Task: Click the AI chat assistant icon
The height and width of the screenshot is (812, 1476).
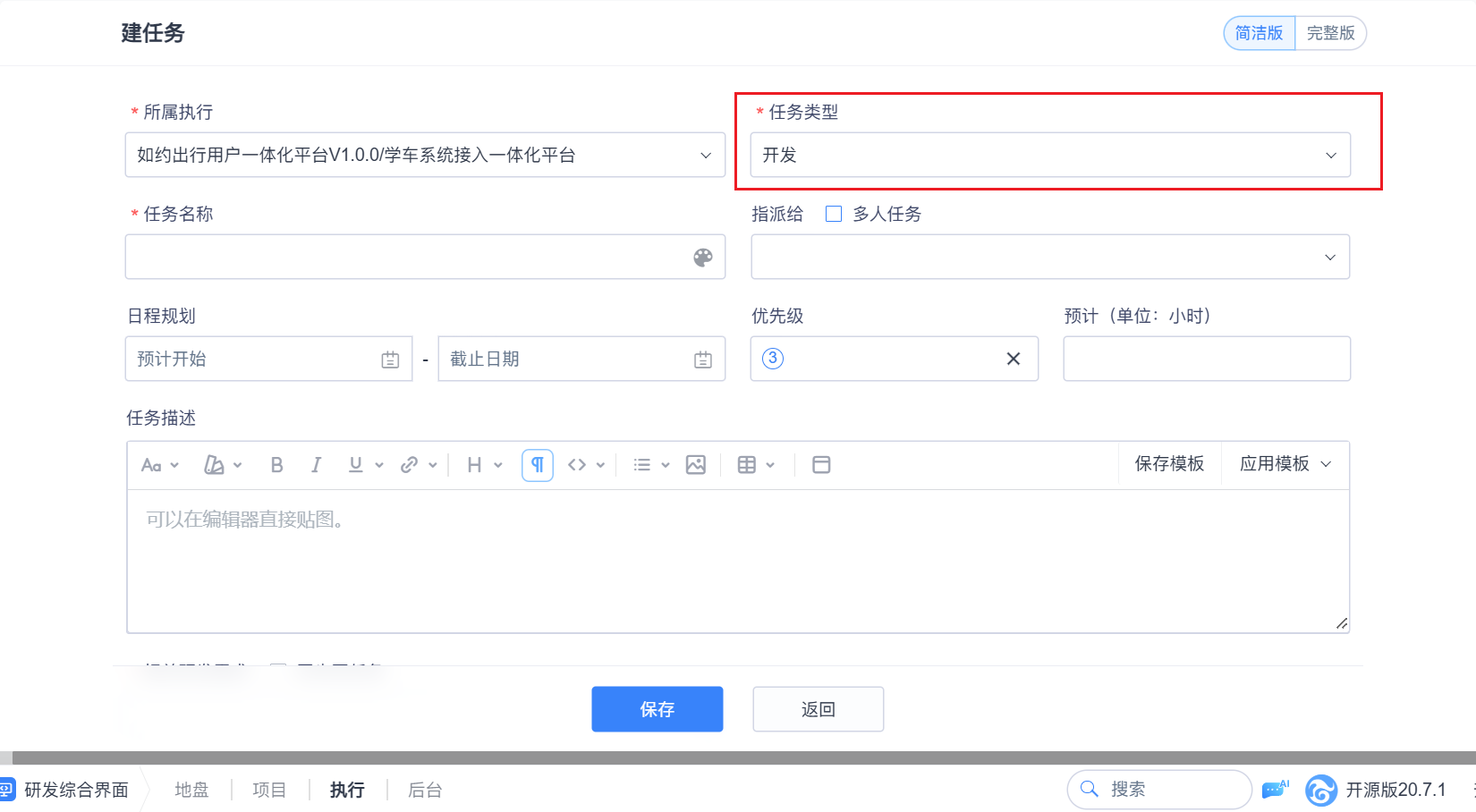Action: [x=1275, y=790]
